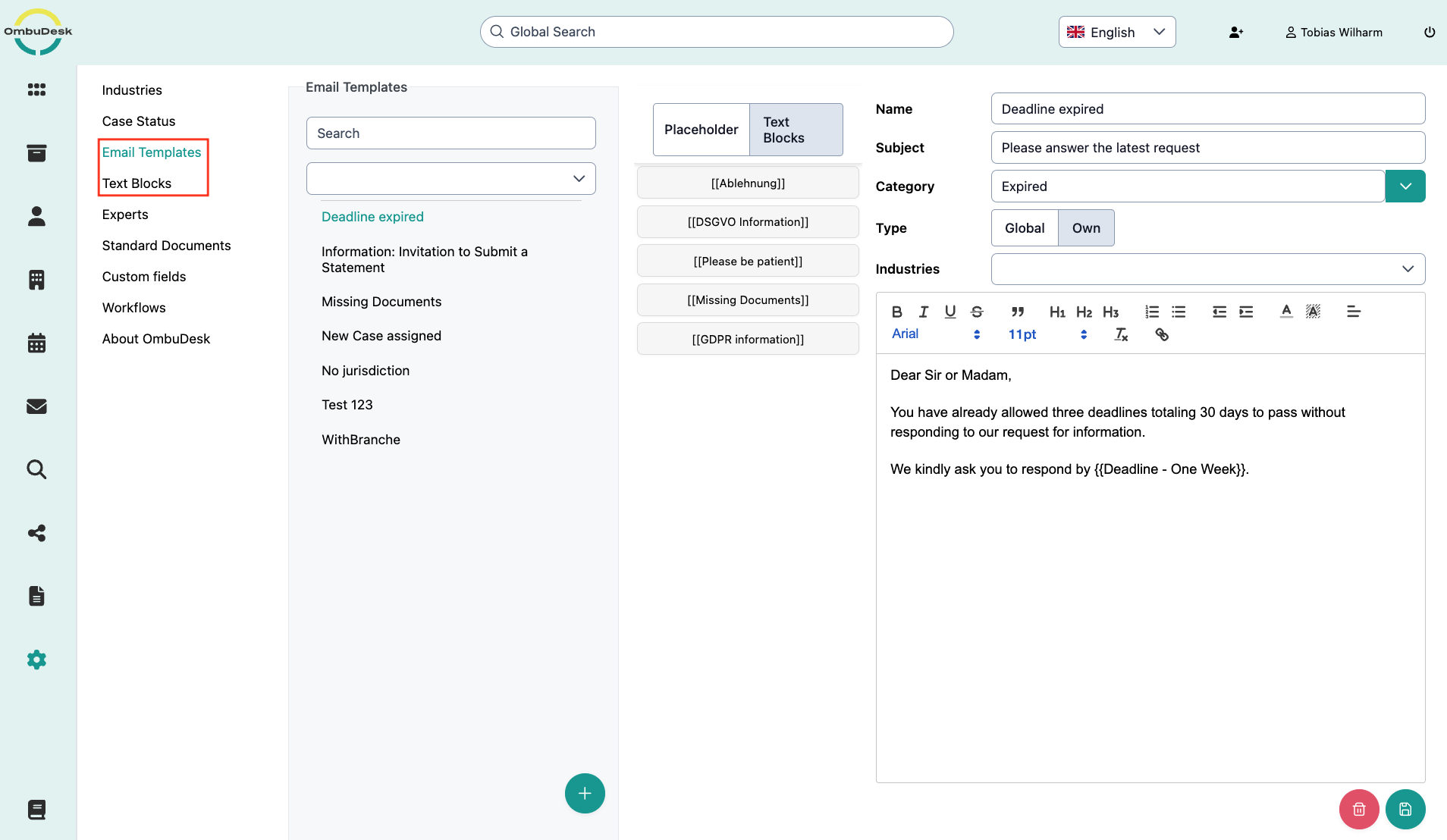Apply Heading 2 style
Image resolution: width=1447 pixels, height=840 pixels.
pyautogui.click(x=1084, y=312)
